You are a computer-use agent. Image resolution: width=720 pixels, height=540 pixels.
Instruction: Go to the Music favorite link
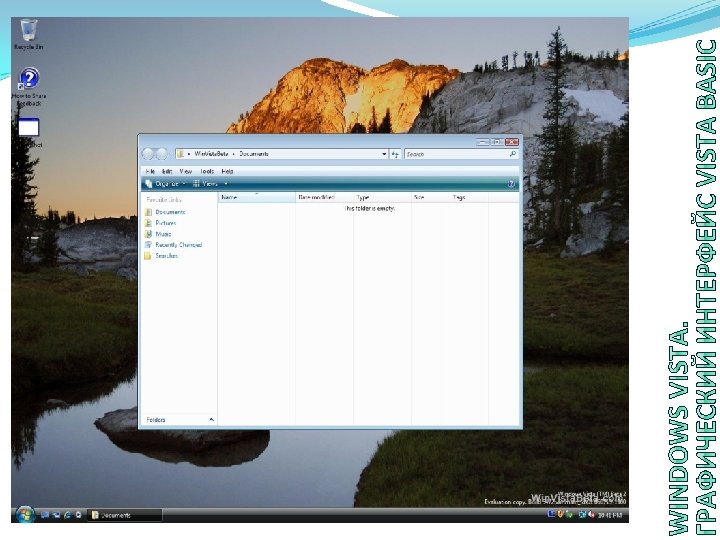pyautogui.click(x=163, y=234)
